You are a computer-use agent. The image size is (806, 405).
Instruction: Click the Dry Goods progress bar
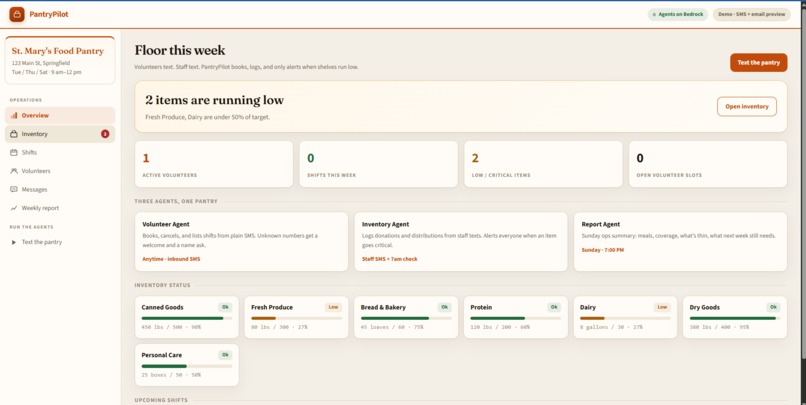coord(735,318)
